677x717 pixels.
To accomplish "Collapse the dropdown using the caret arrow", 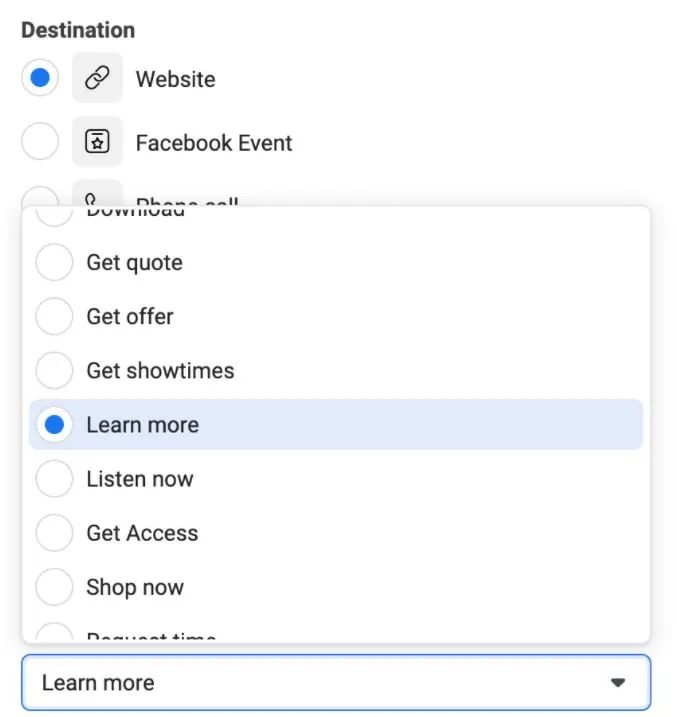I will (x=617, y=683).
